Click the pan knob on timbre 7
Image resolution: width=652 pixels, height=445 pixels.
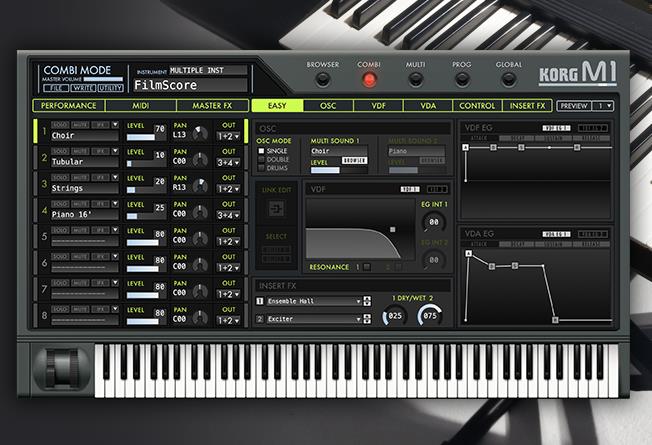point(200,292)
